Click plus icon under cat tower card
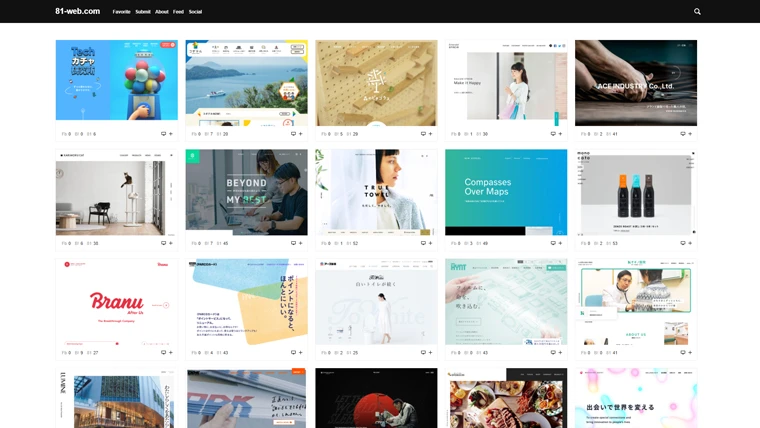 click(x=171, y=243)
